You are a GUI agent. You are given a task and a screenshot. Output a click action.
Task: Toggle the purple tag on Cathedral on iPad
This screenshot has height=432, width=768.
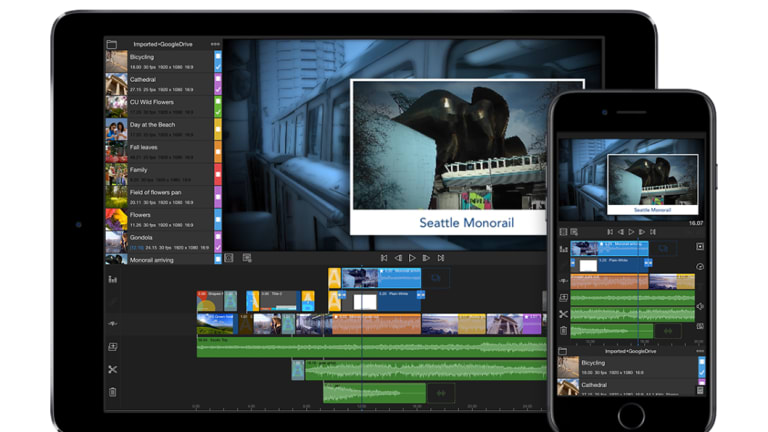pos(218,84)
